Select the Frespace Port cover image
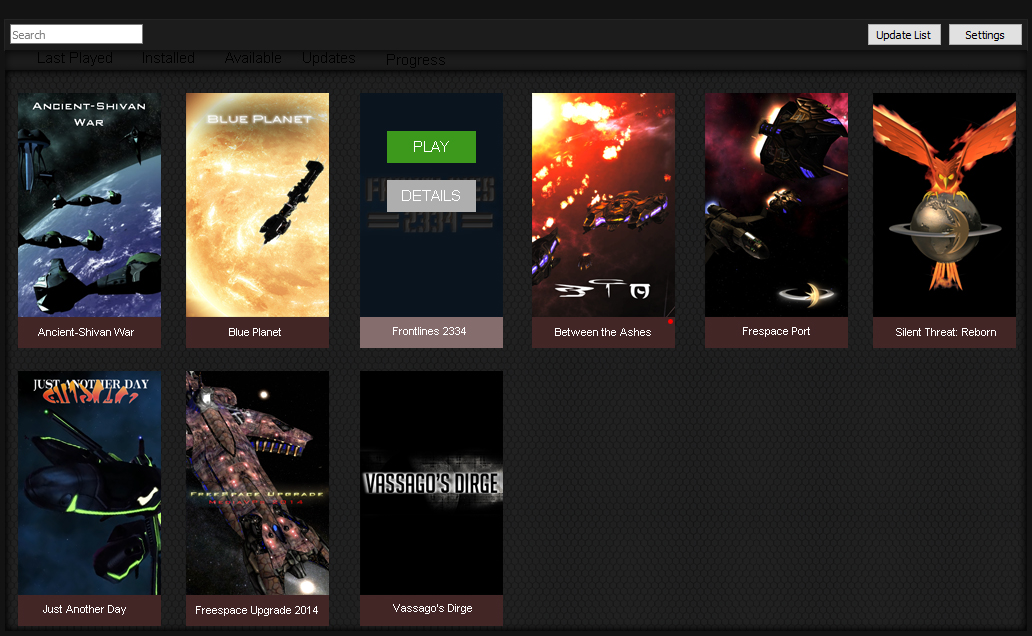Image resolution: width=1032 pixels, height=636 pixels. (776, 205)
